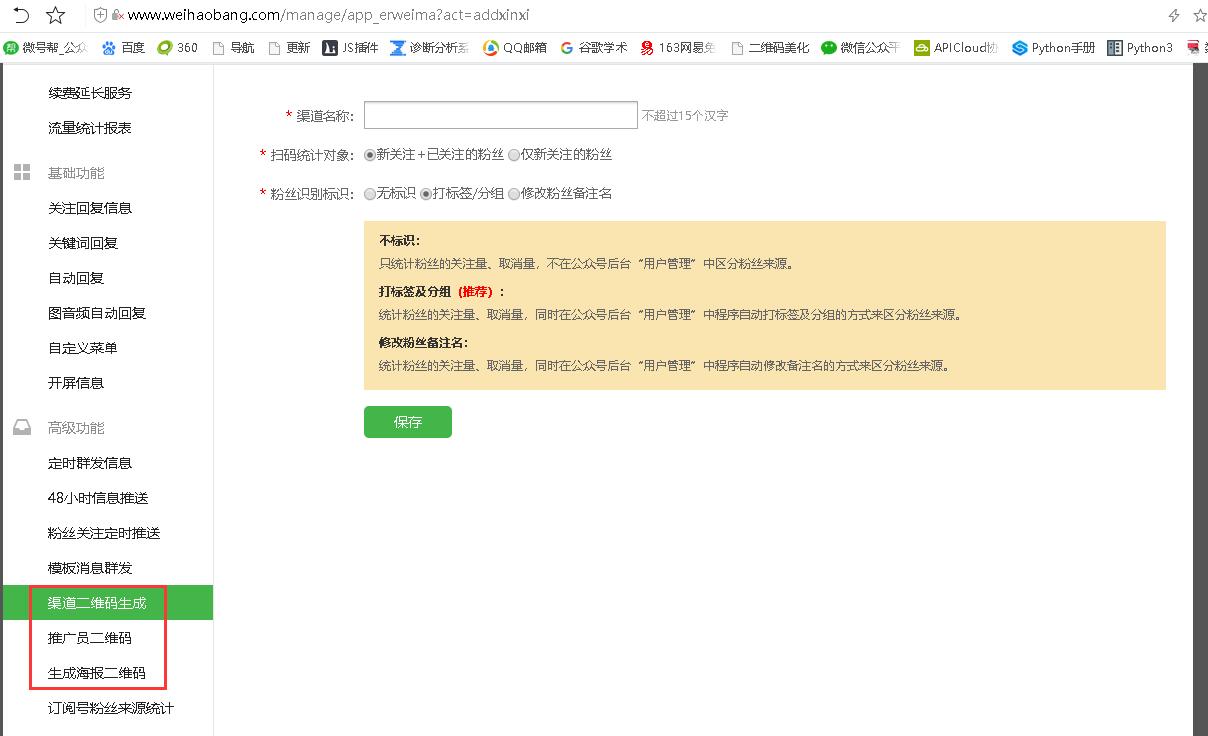The image size is (1208, 736).
Task: Click the green 保存 button
Action: 407,422
